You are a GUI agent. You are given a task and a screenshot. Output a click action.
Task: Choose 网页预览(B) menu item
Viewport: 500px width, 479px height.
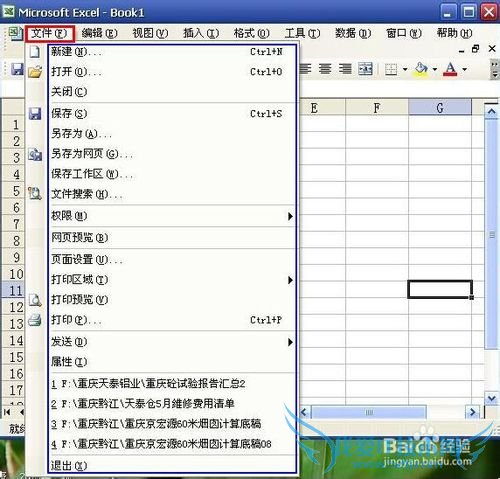pyautogui.click(x=172, y=238)
